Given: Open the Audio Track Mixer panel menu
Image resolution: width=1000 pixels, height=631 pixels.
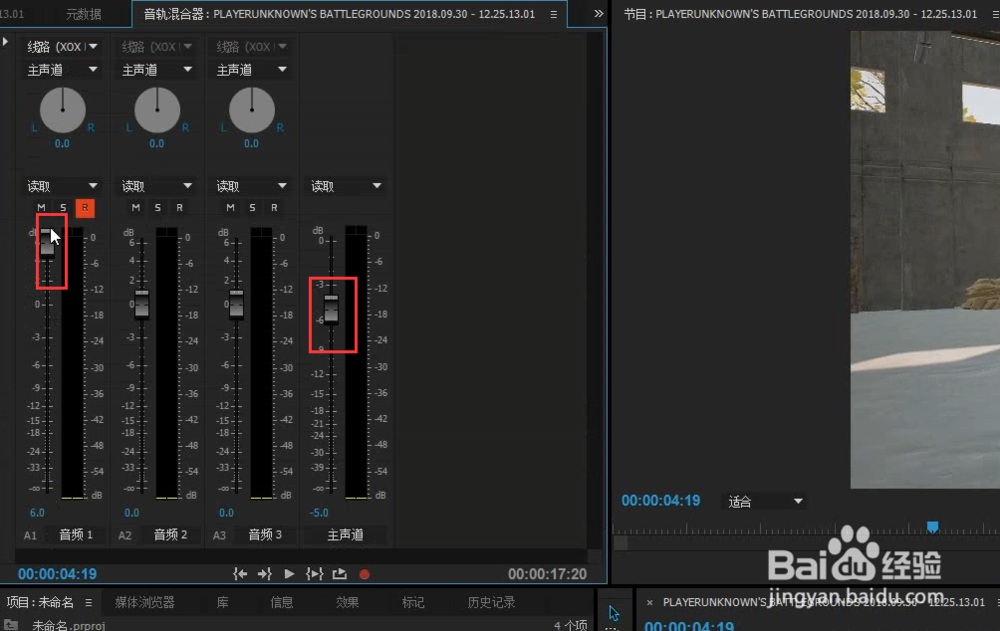Looking at the screenshot, I should click(x=554, y=14).
